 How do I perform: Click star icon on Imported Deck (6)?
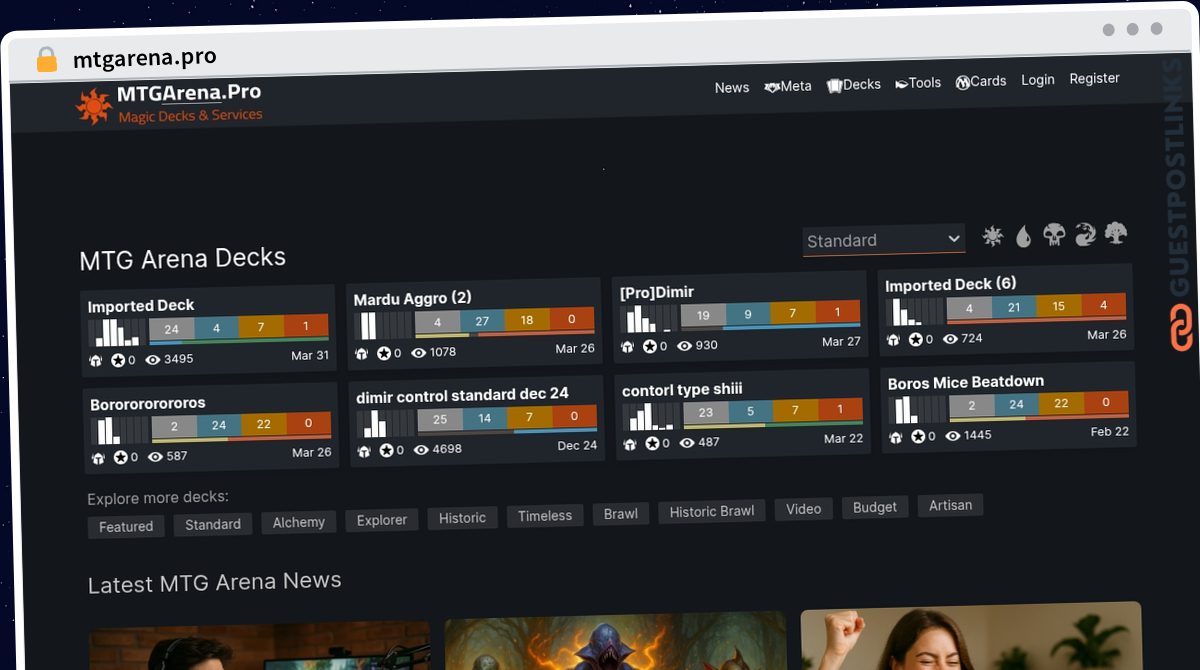coord(915,340)
